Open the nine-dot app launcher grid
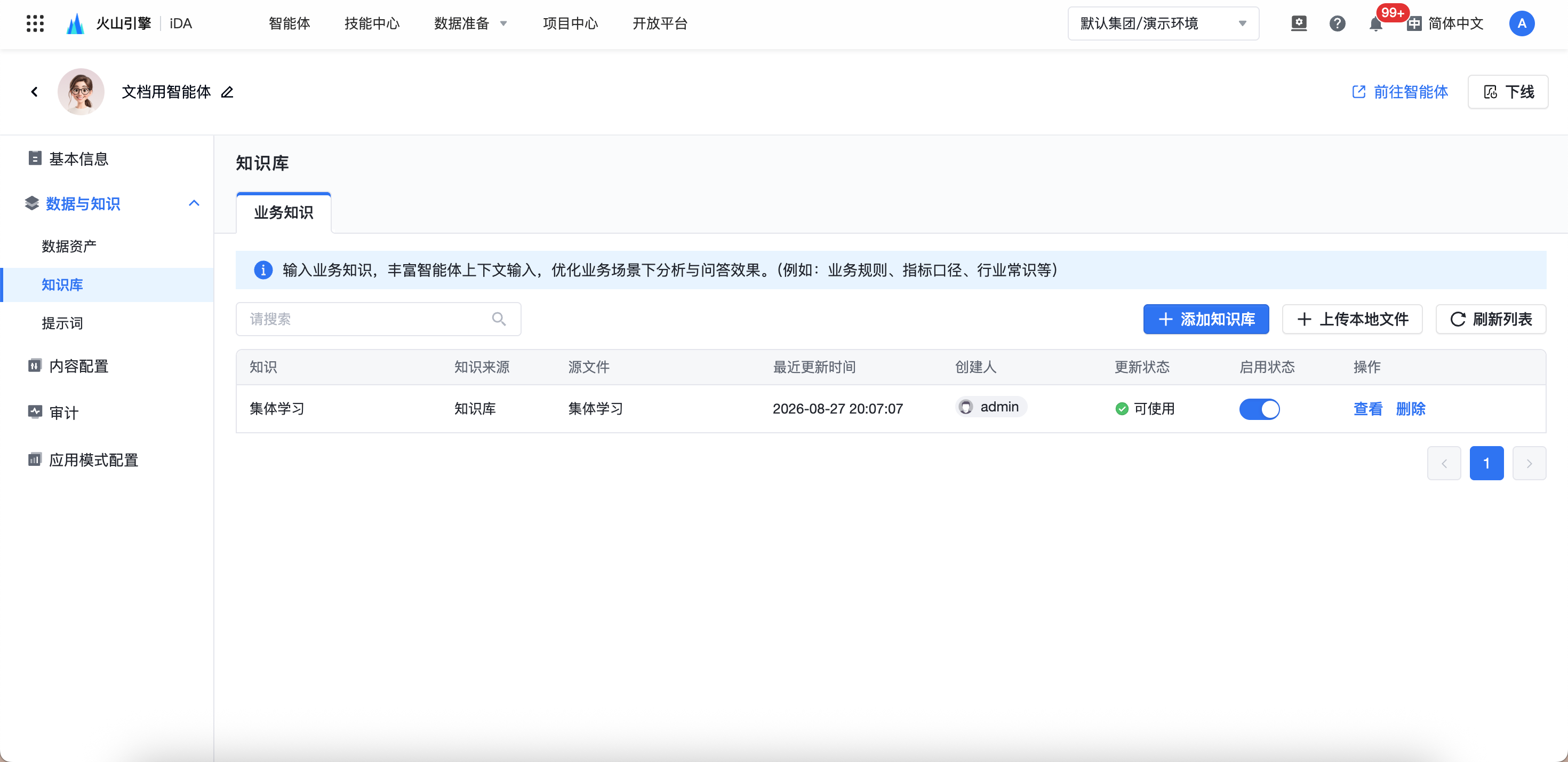Image resolution: width=1568 pixels, height=762 pixels. coord(35,24)
